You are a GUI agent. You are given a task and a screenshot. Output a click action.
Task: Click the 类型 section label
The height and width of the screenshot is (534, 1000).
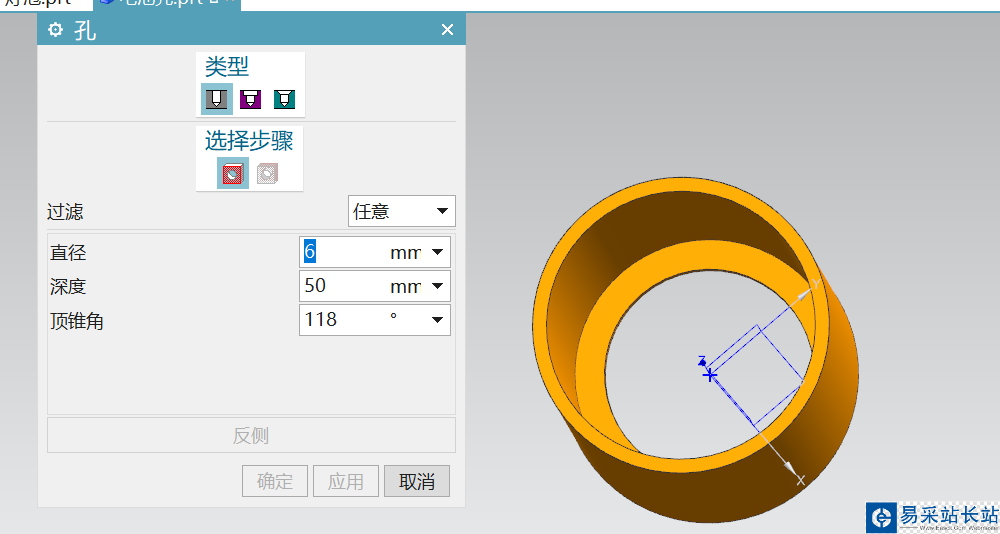coord(226,66)
